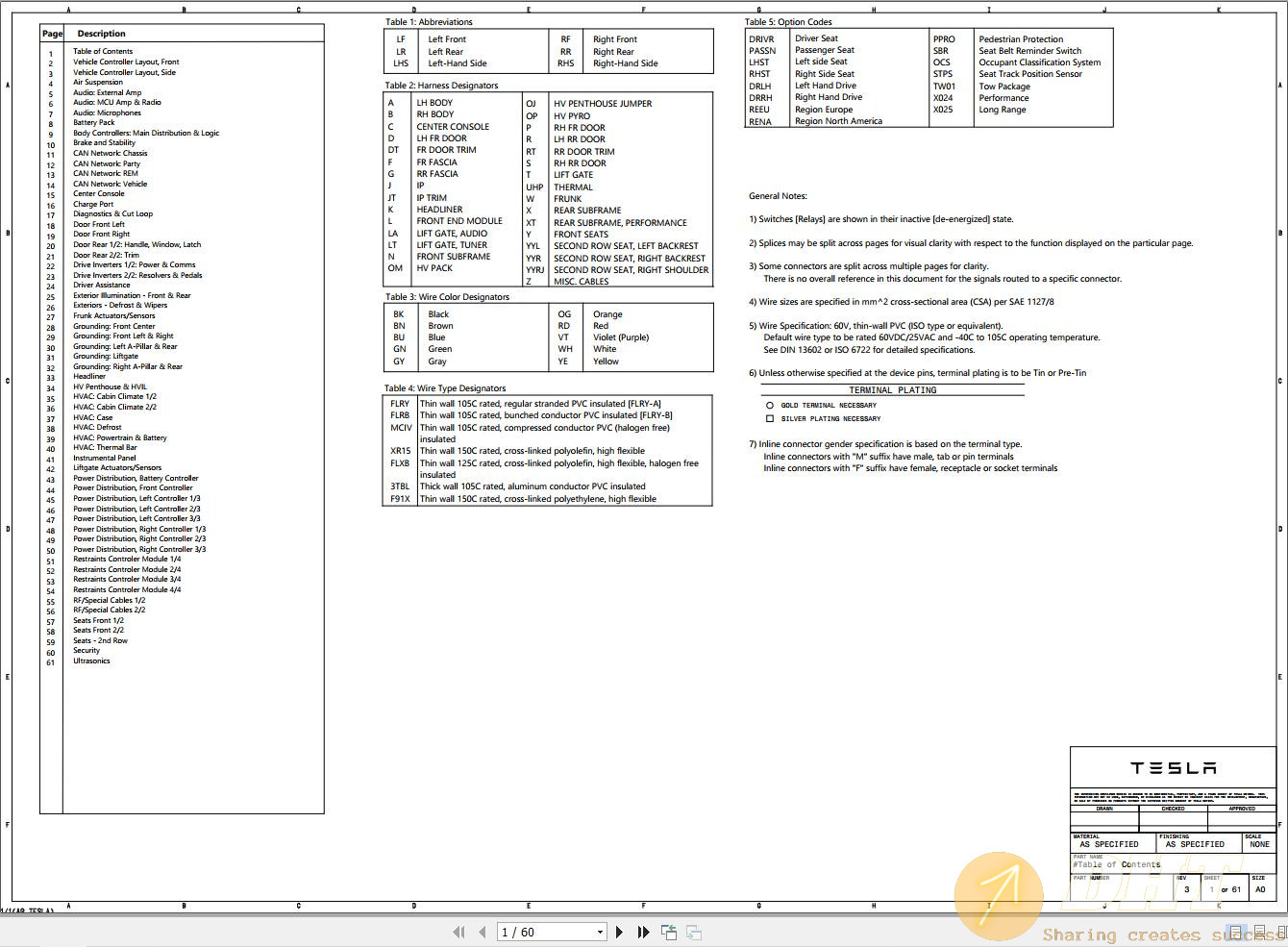Click the 'TERMINAL PLATING' legend title

click(892, 390)
